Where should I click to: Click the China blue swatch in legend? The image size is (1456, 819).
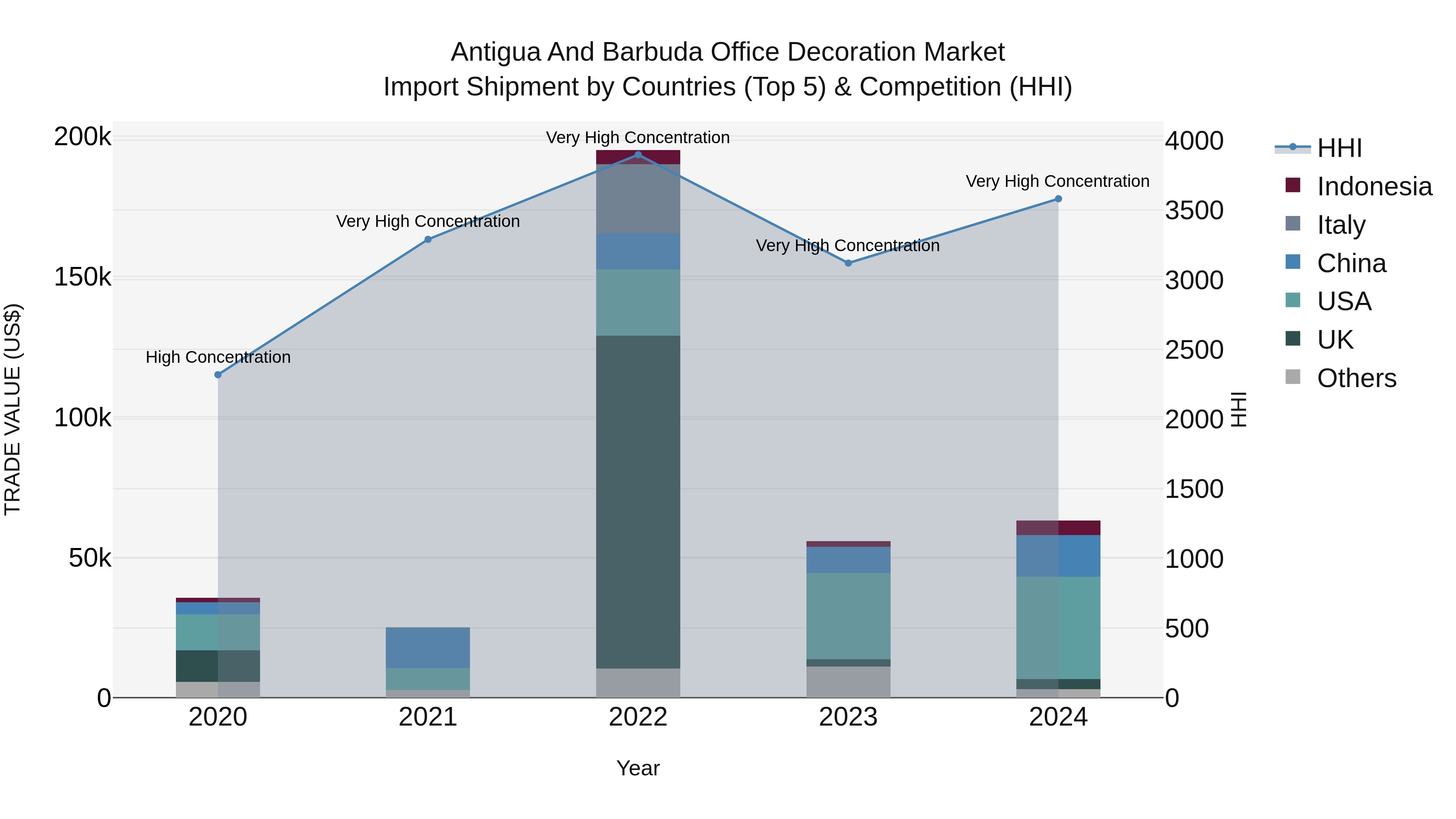click(x=1293, y=262)
